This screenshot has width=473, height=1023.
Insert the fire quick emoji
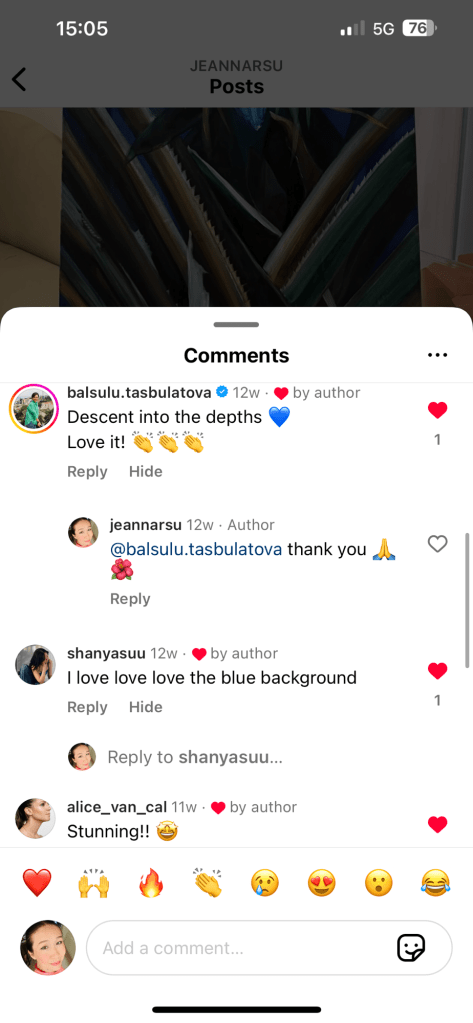click(151, 883)
